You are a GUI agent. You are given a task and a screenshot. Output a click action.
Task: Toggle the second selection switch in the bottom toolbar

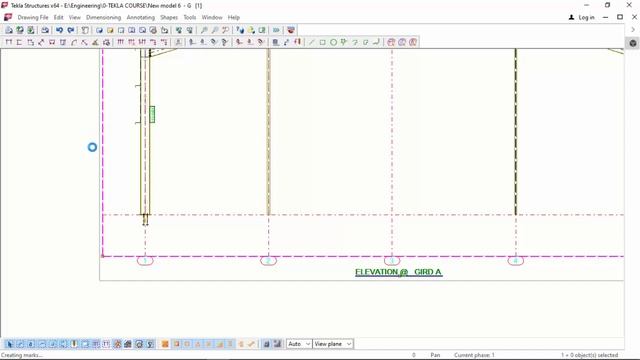[x=20, y=344]
